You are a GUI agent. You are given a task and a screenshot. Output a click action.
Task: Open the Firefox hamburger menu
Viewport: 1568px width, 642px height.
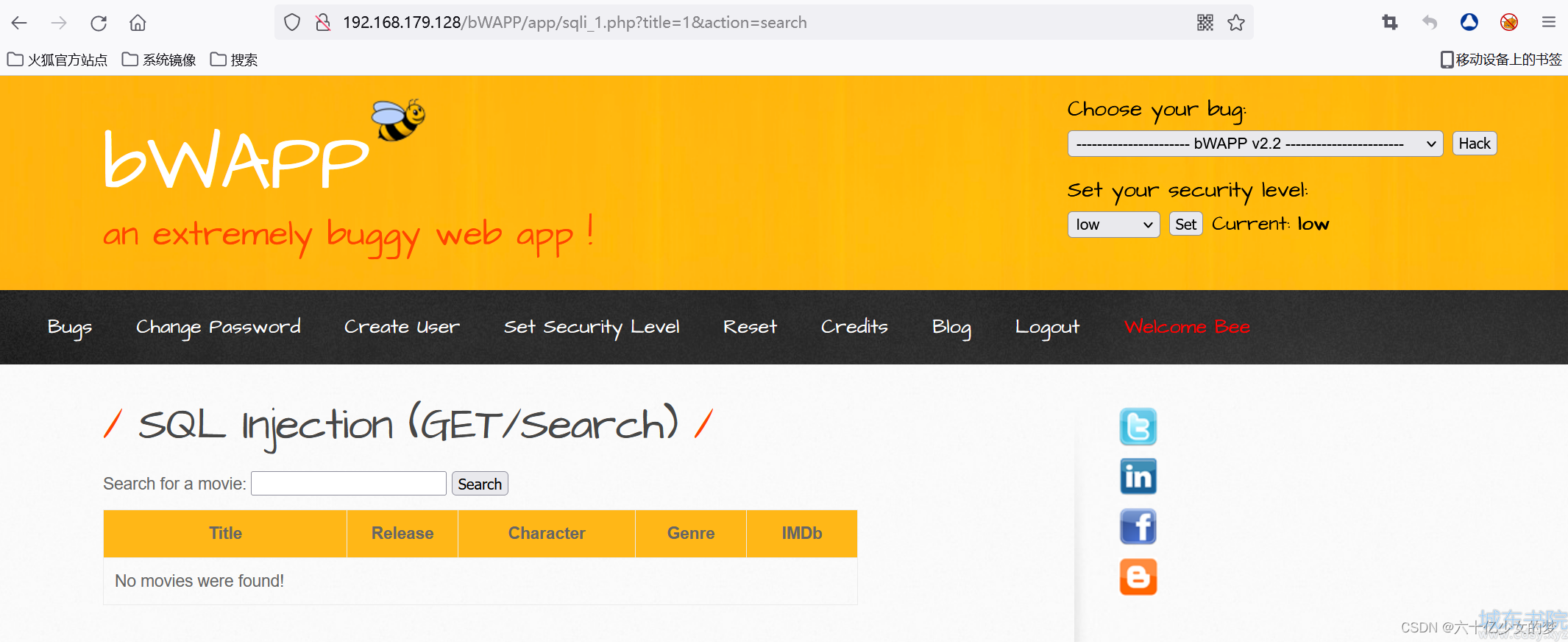click(x=1549, y=23)
